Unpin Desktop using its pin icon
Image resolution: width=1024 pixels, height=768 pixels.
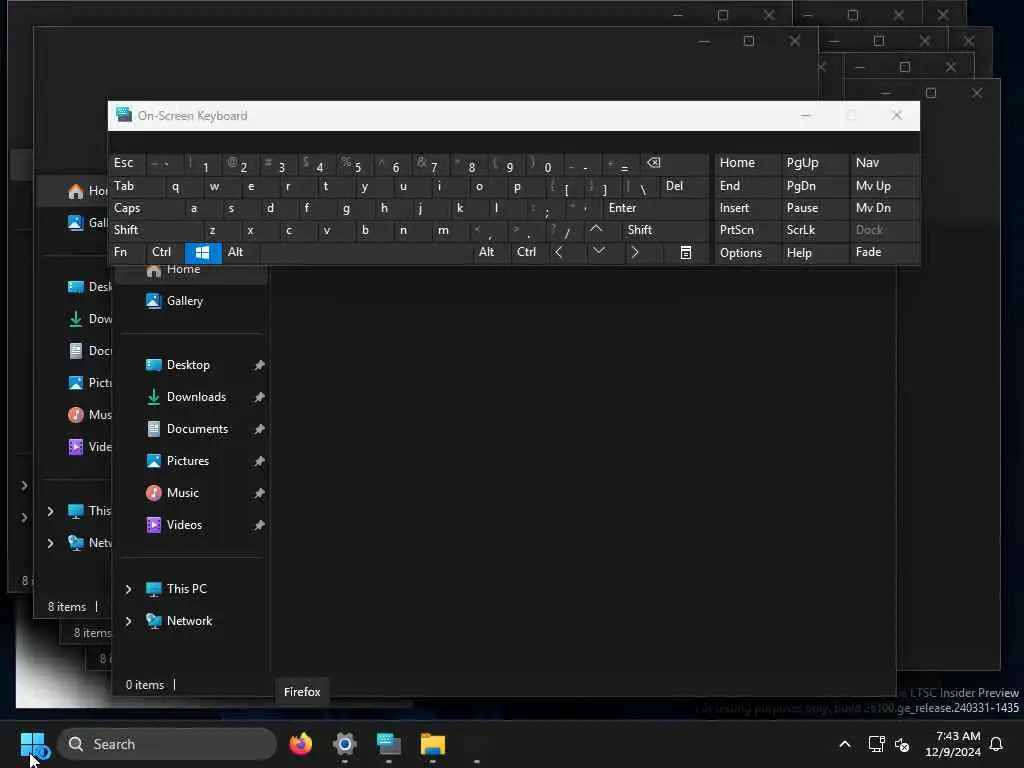point(259,365)
